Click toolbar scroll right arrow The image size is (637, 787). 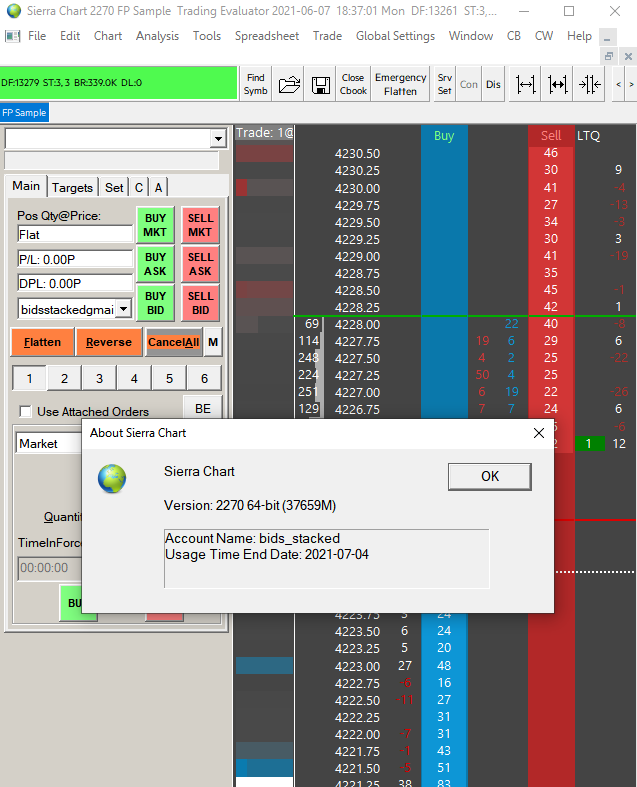click(x=631, y=84)
